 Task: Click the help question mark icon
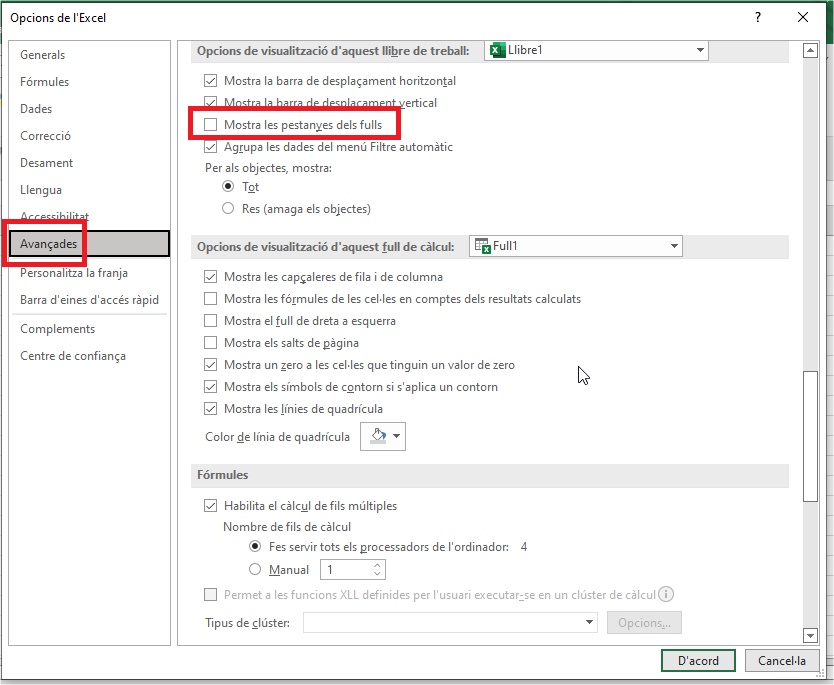758,17
